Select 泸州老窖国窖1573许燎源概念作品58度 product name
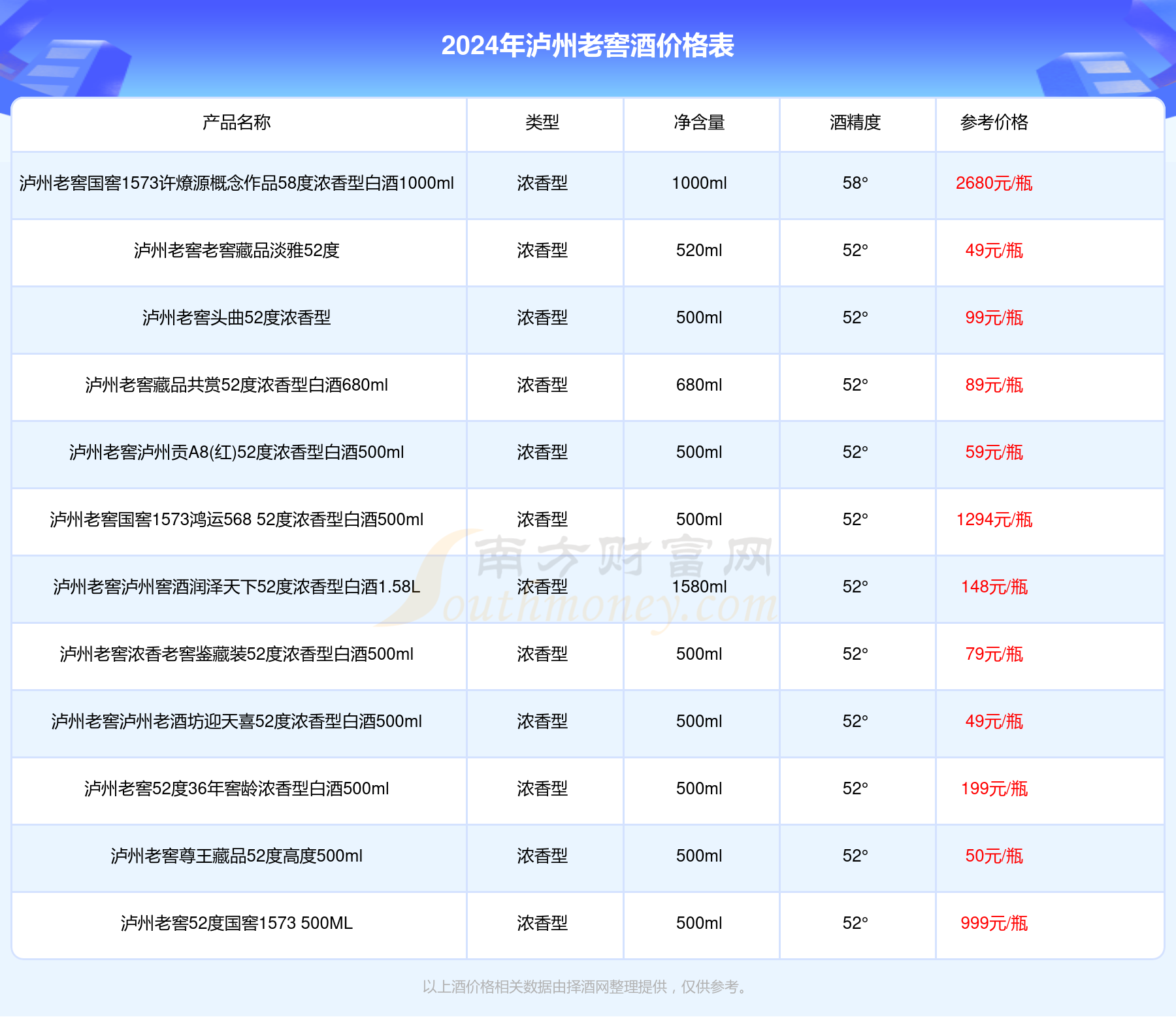1176x1019 pixels. [x=237, y=184]
